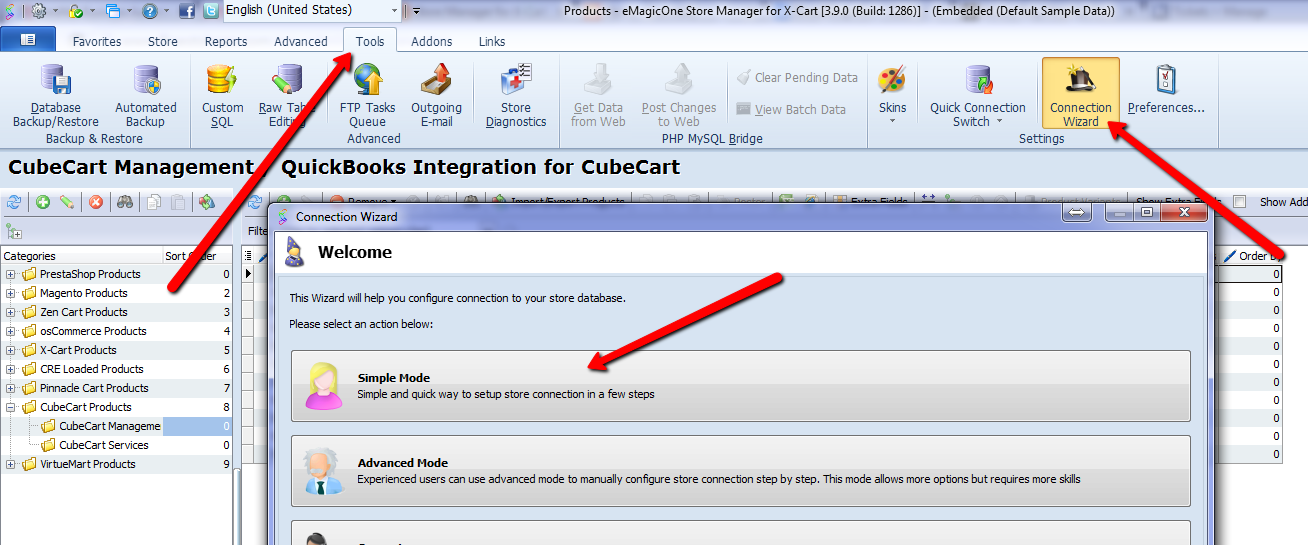Select the Tools ribbon tab
Viewport: 1308px width, 545px height.
(370, 40)
